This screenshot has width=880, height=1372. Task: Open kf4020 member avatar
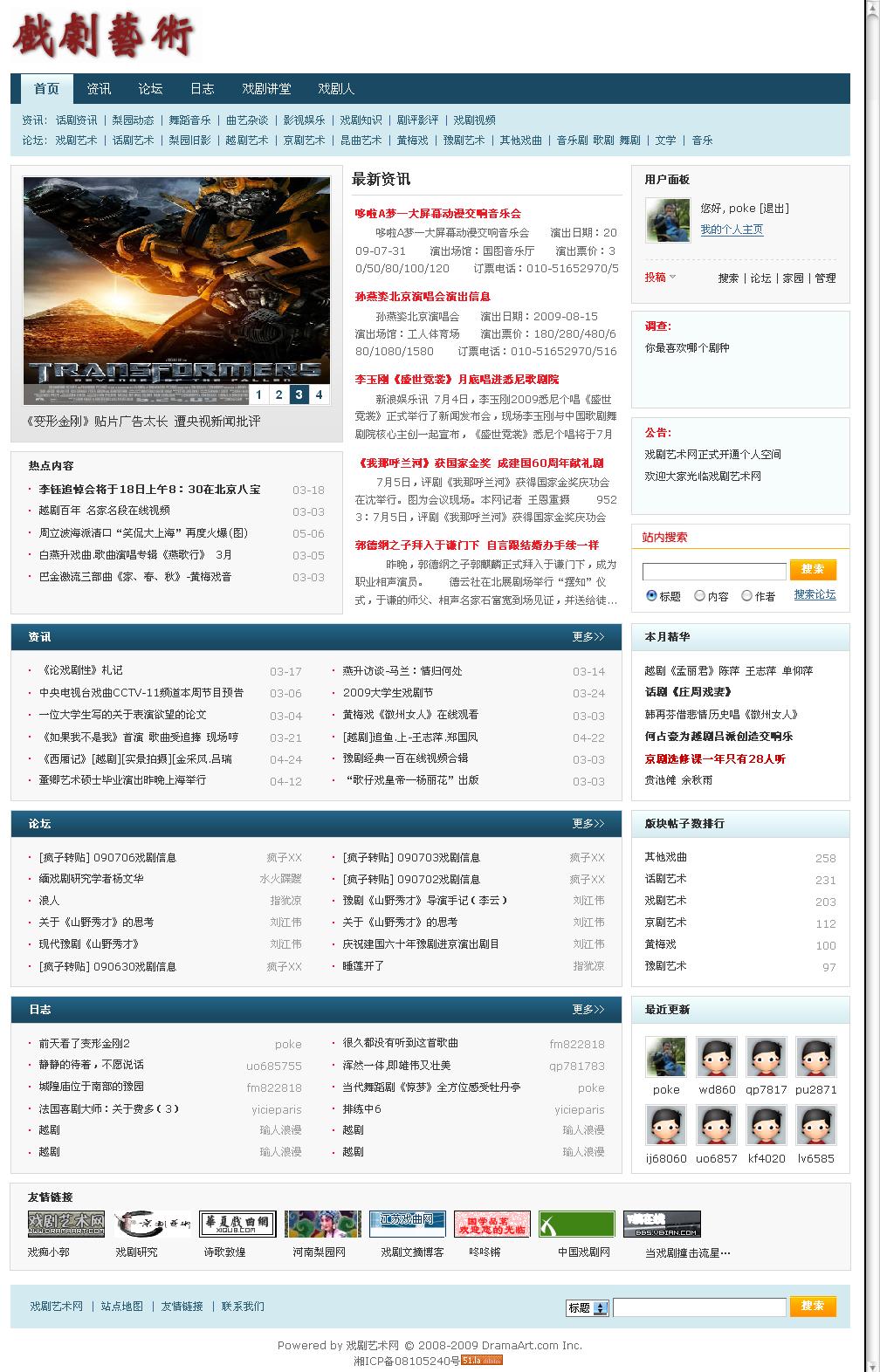click(x=766, y=1126)
